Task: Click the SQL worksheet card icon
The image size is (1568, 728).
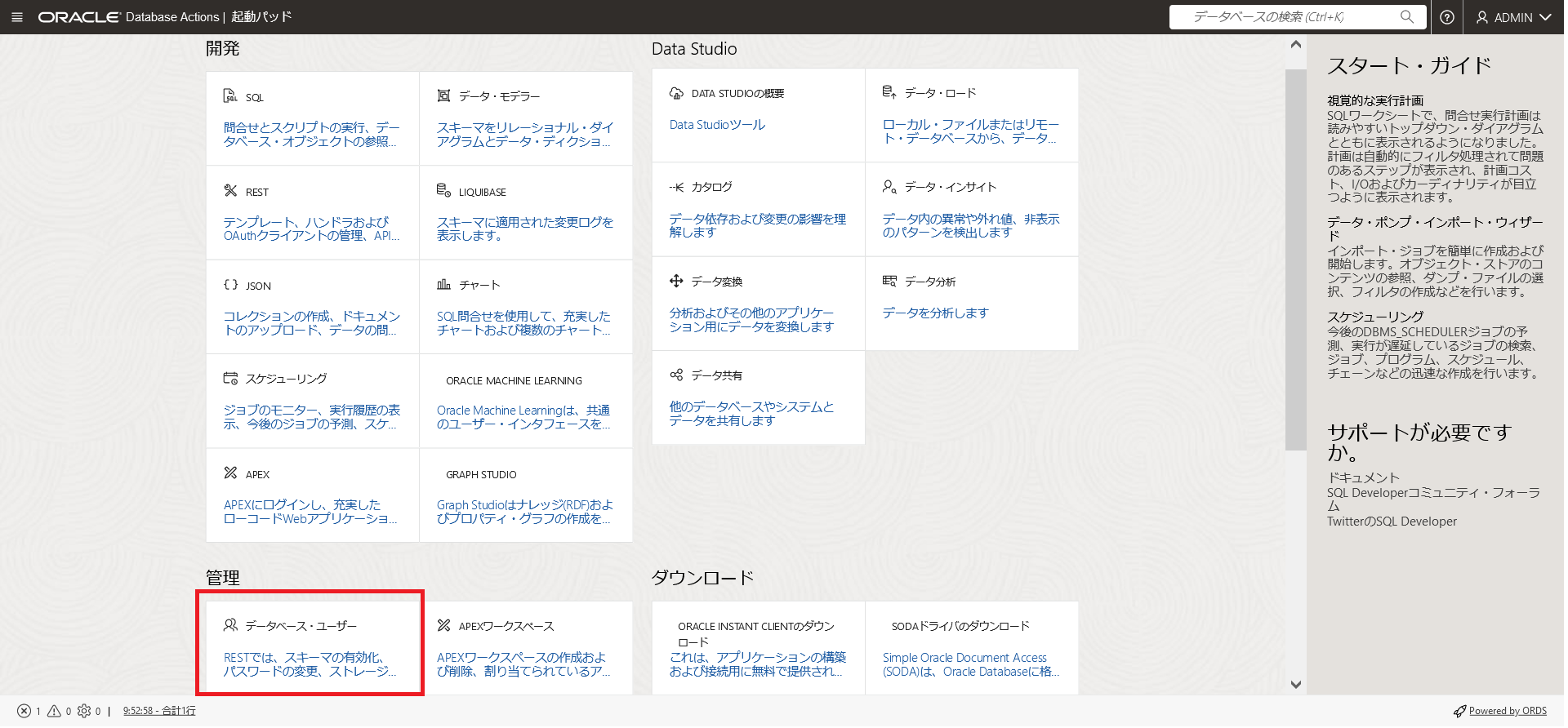Action: [x=230, y=96]
